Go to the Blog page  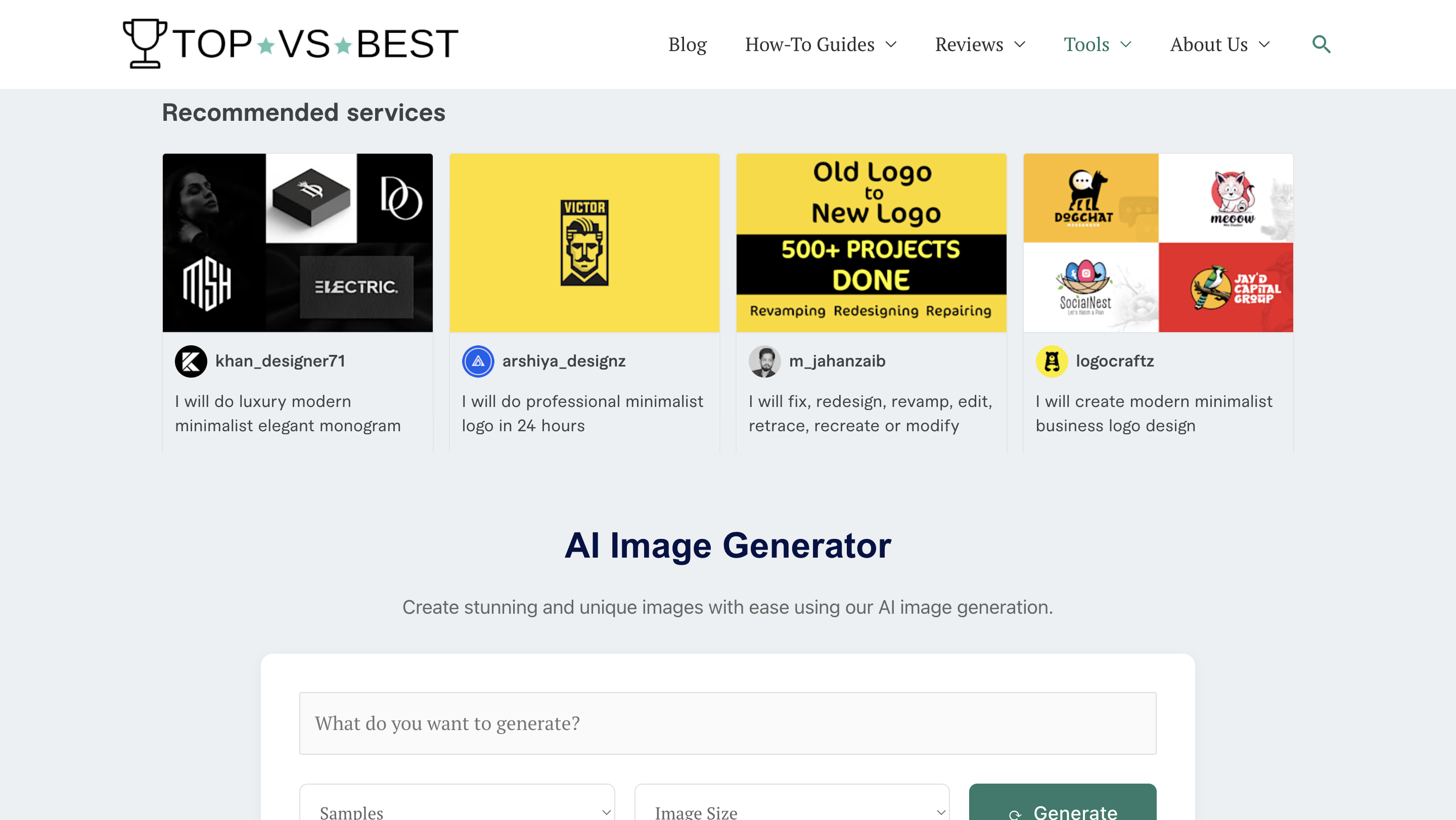(x=688, y=44)
